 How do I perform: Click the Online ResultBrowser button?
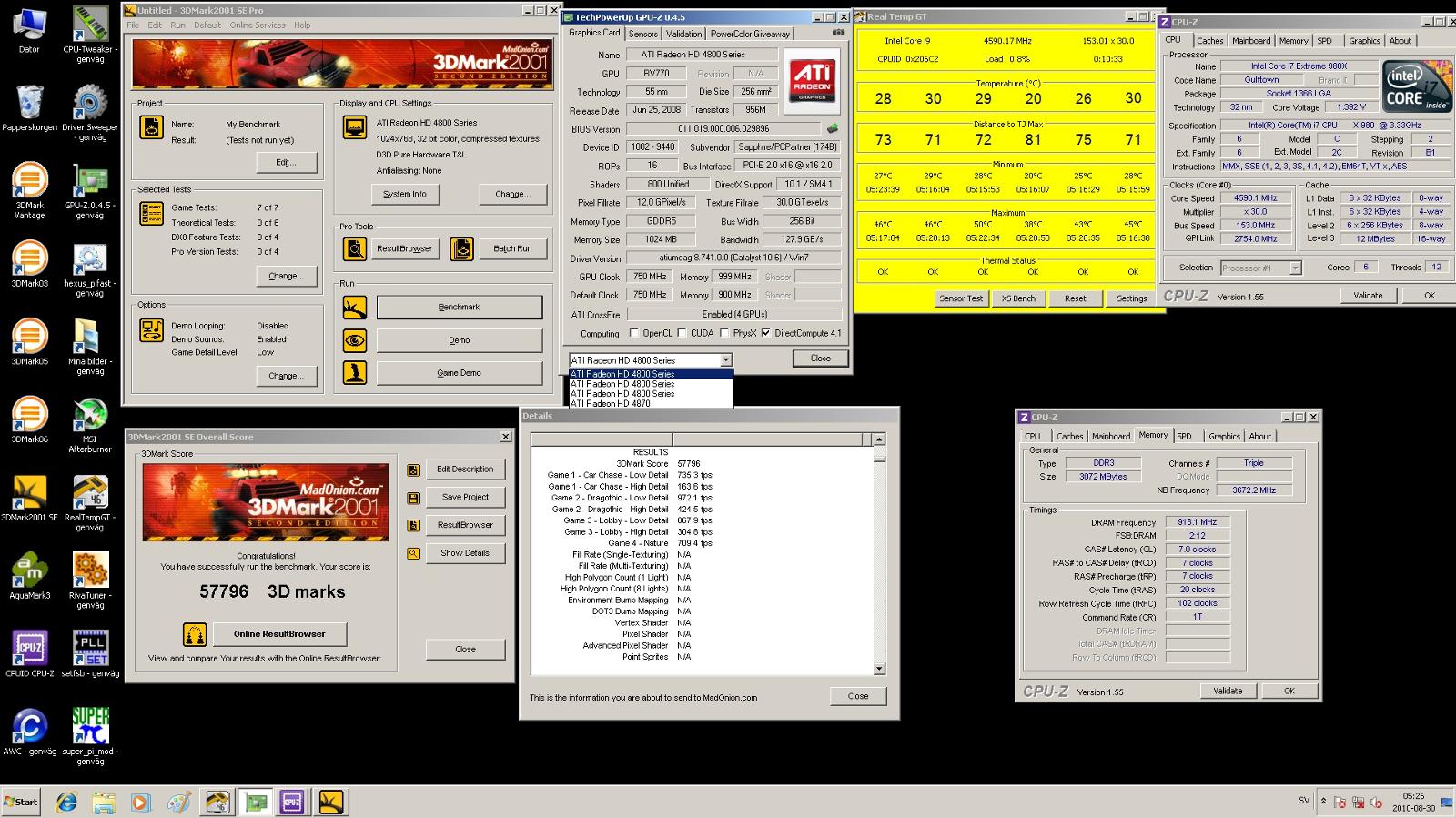279,634
